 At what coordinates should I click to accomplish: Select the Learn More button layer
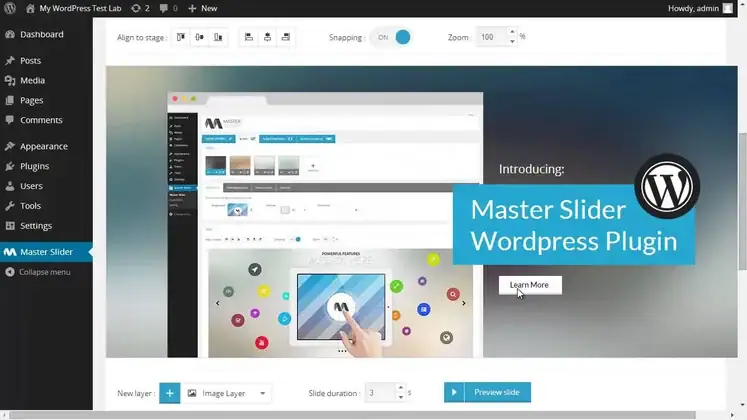click(x=530, y=285)
